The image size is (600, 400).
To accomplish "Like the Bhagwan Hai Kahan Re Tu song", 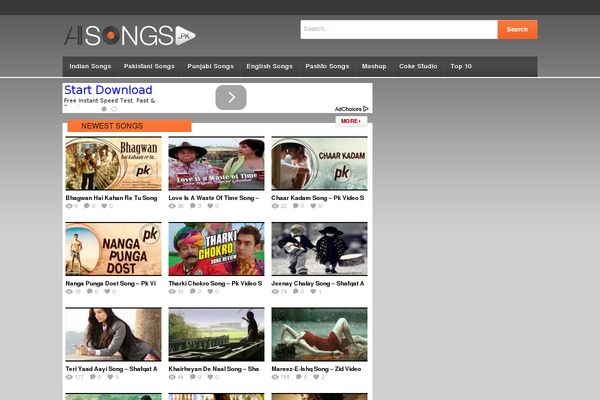I will [x=104, y=206].
